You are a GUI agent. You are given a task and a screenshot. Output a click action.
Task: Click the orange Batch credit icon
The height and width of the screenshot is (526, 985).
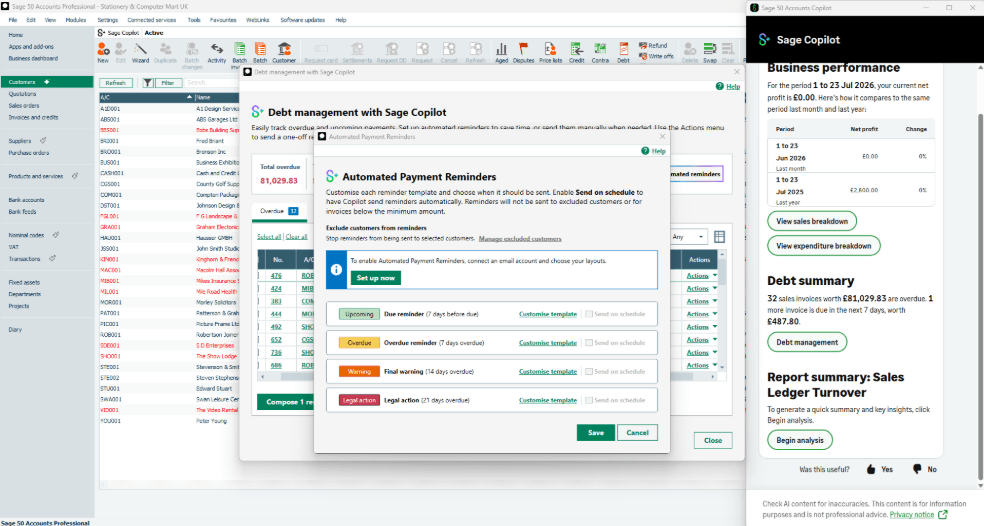click(260, 52)
